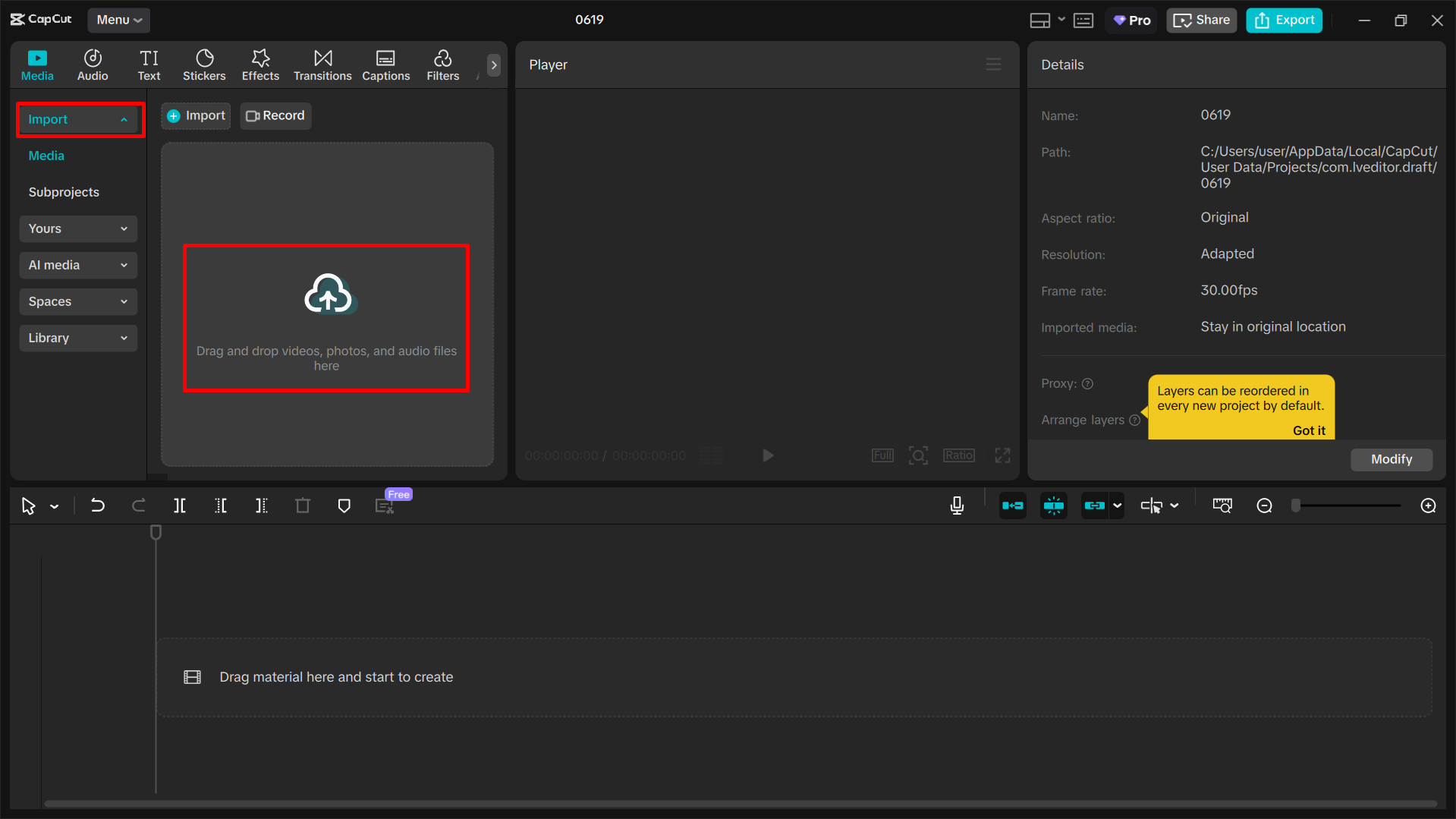Screen dimensions: 1456x819
Task: Zoom out on the timeline
Action: point(1264,505)
